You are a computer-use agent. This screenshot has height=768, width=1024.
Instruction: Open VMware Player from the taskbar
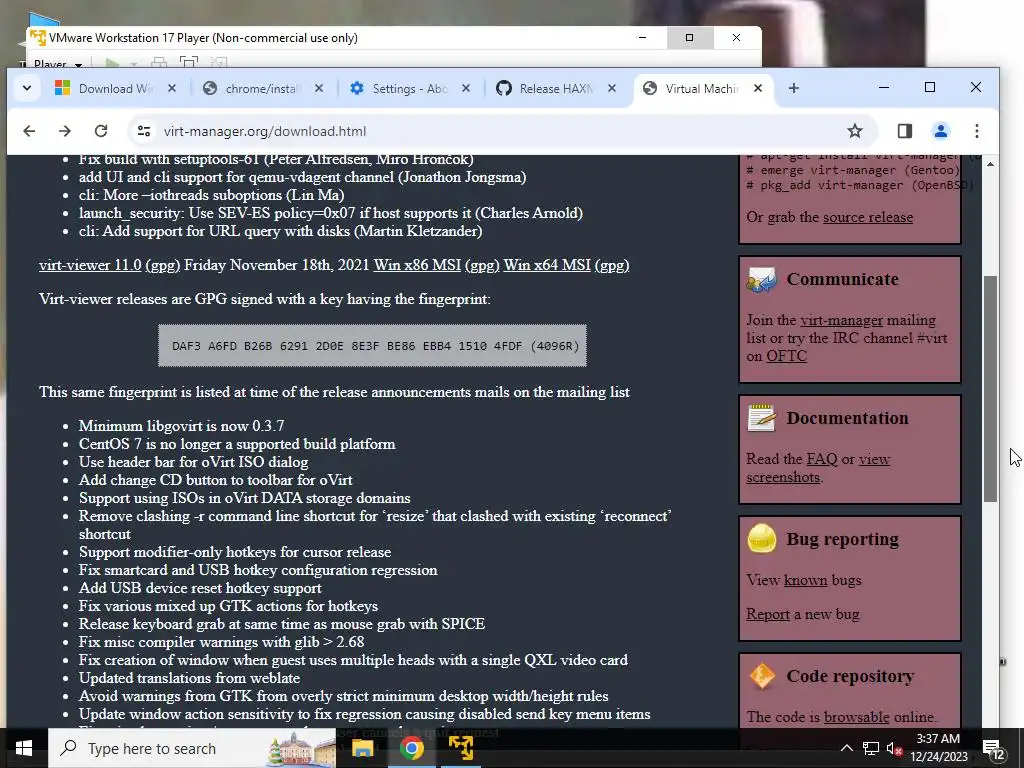coord(460,748)
